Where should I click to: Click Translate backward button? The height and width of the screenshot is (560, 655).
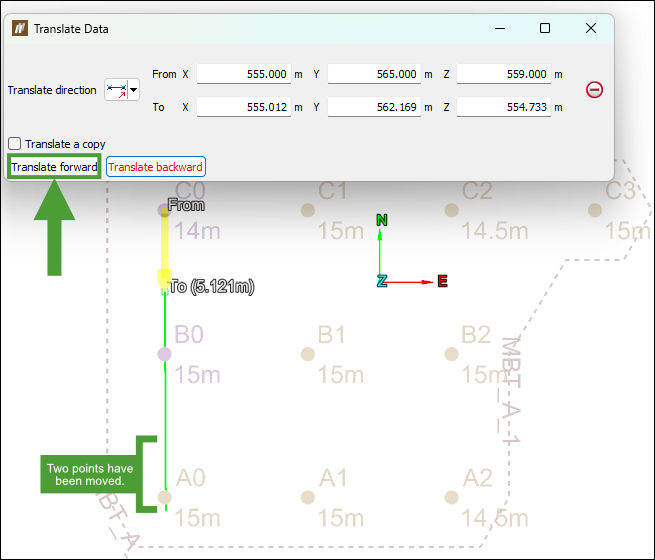pos(155,167)
